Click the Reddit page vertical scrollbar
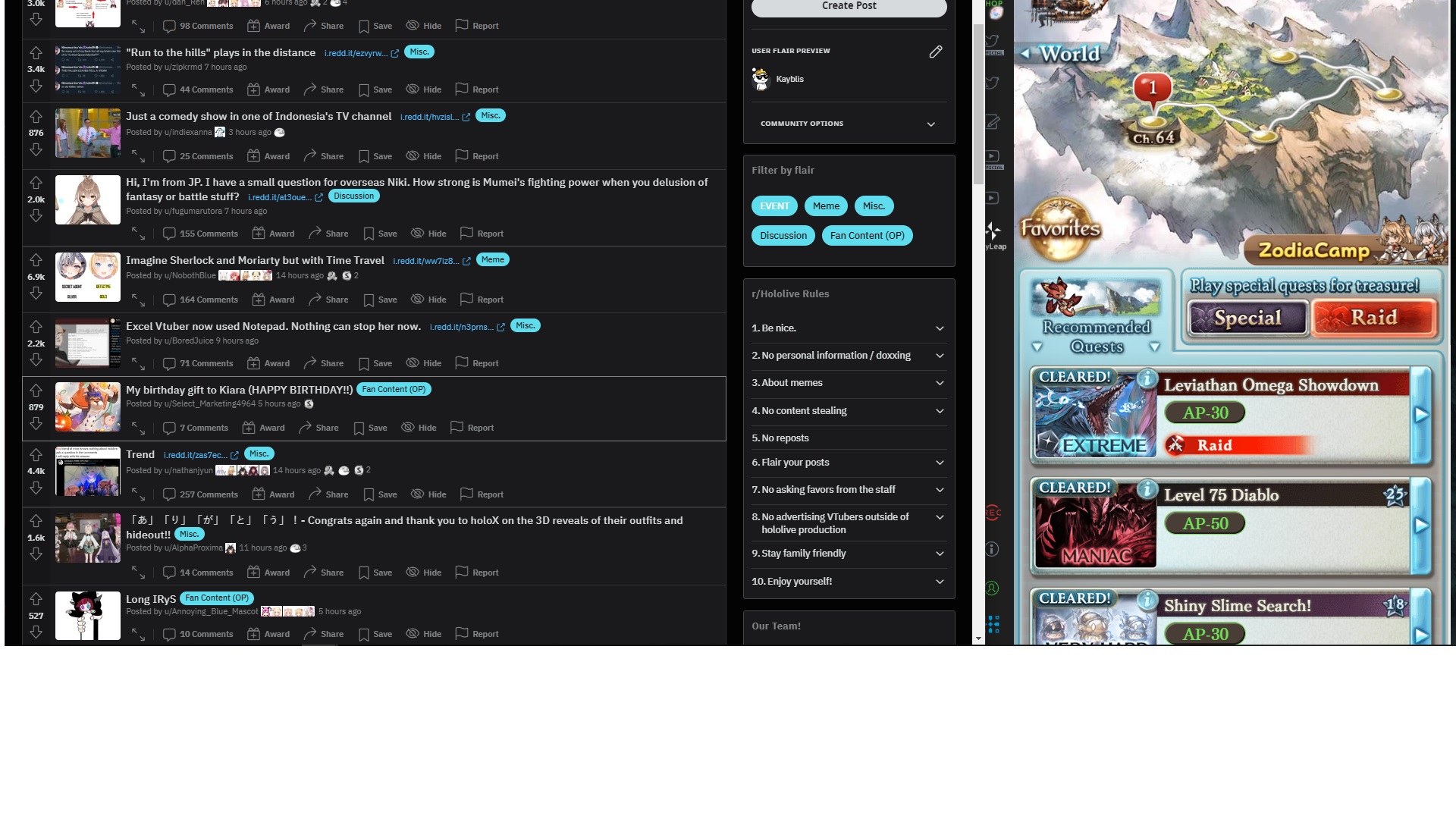The height and width of the screenshot is (819, 1456). pos(978,102)
